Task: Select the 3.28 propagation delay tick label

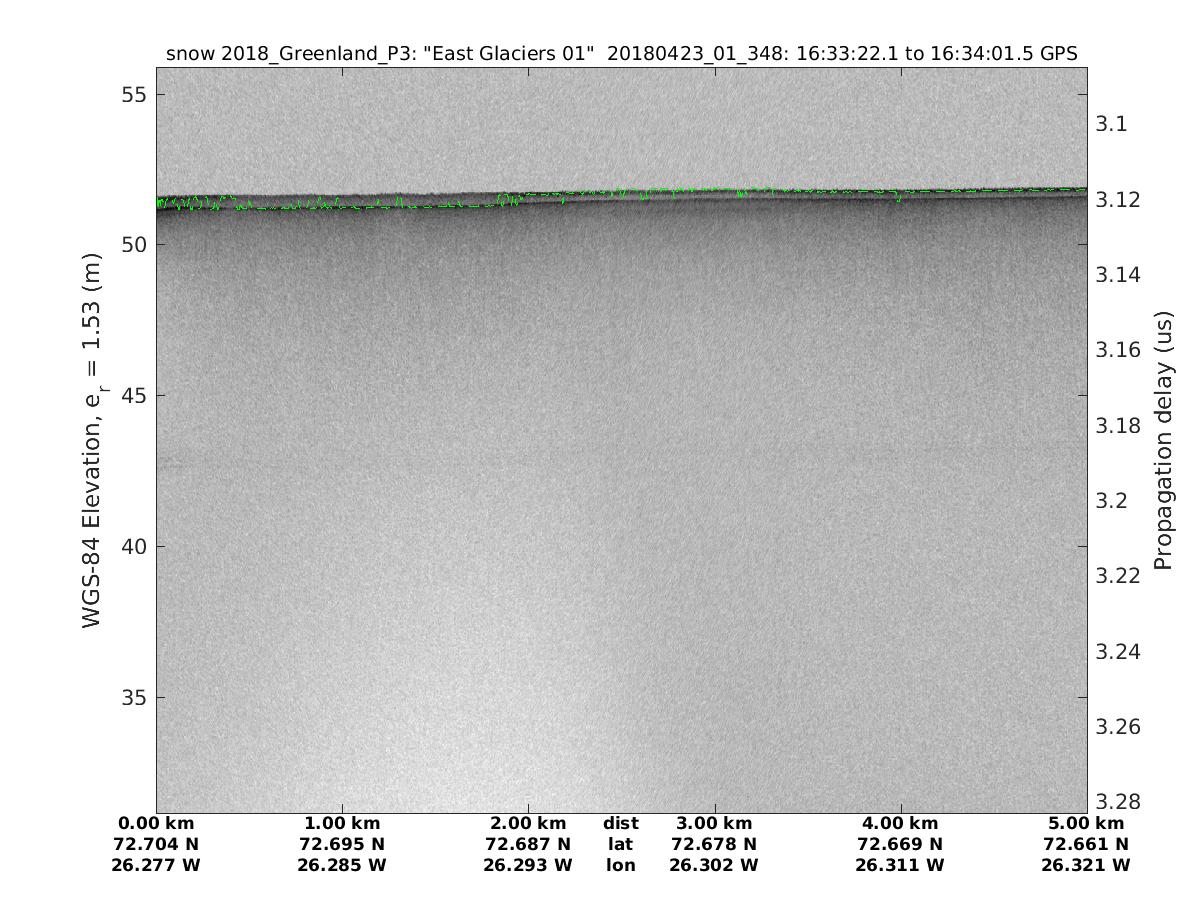Action: [1117, 802]
